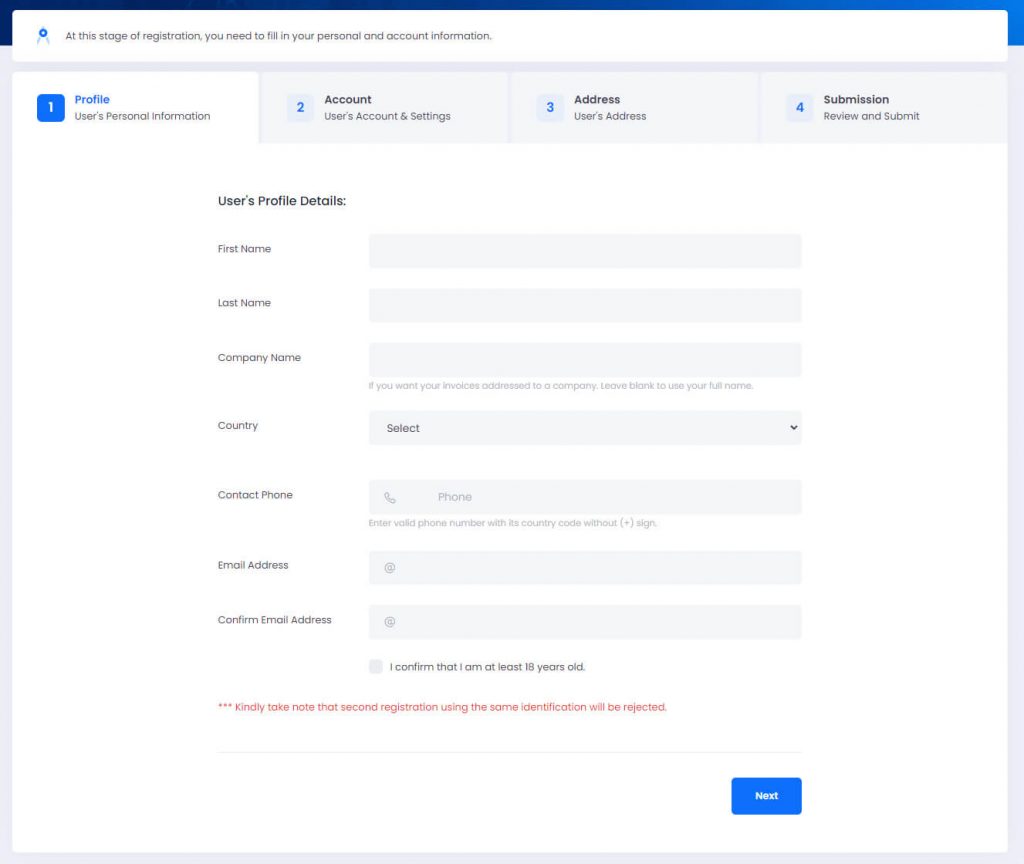Viewport: 1024px width, 864px height.
Task: Click the award ribbon icon in notification banner
Action: (x=42, y=35)
